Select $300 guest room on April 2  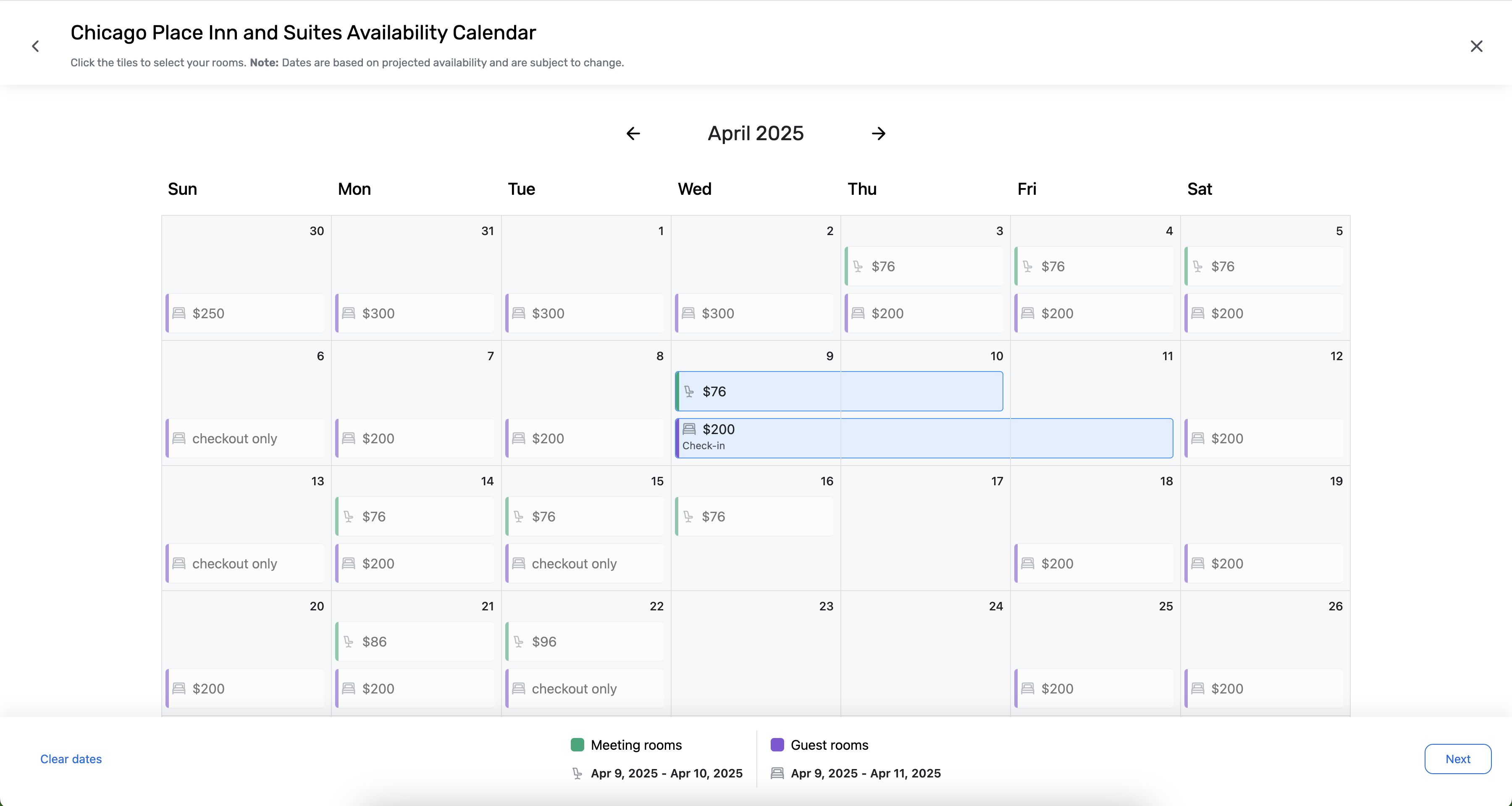point(755,313)
